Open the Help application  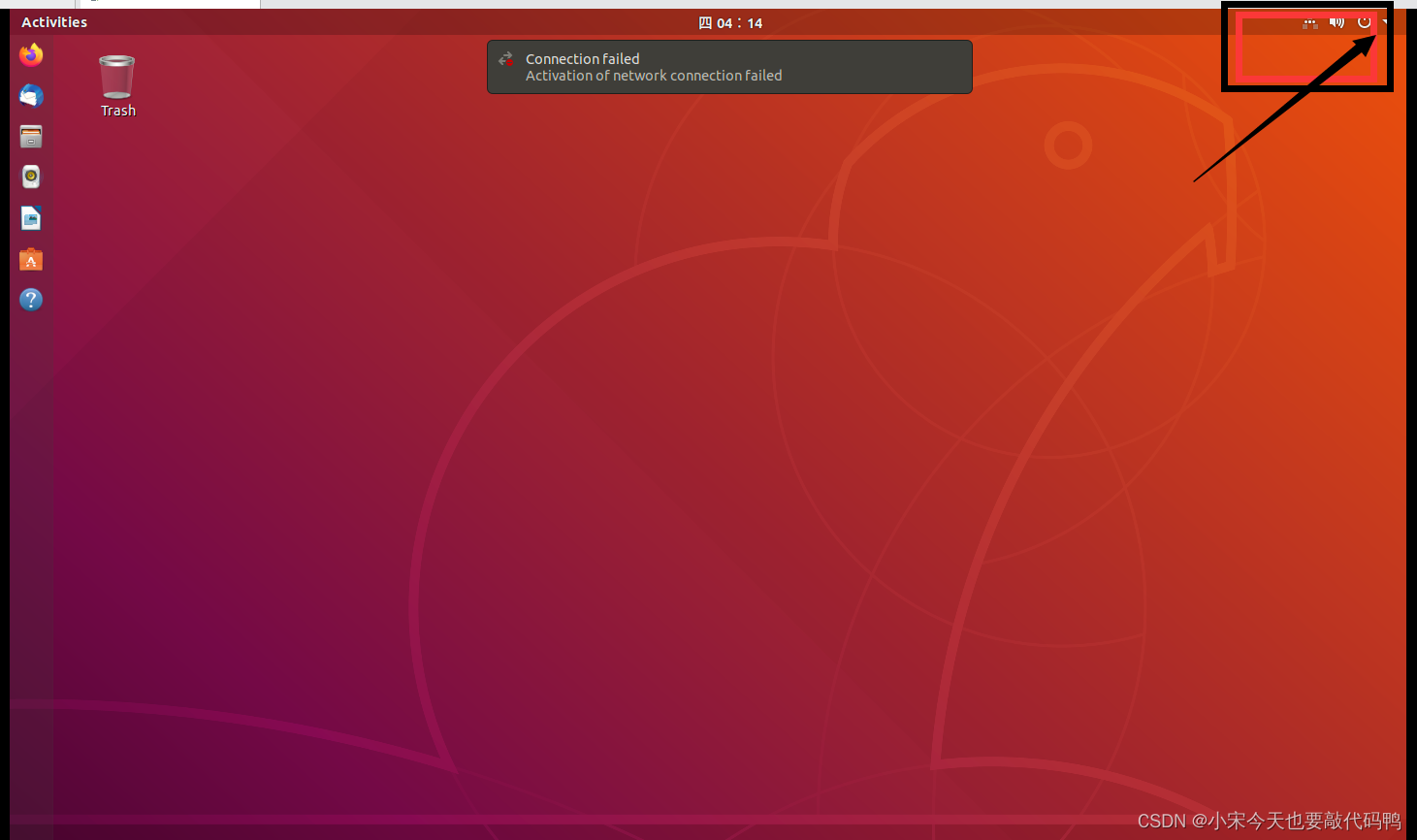[30, 300]
